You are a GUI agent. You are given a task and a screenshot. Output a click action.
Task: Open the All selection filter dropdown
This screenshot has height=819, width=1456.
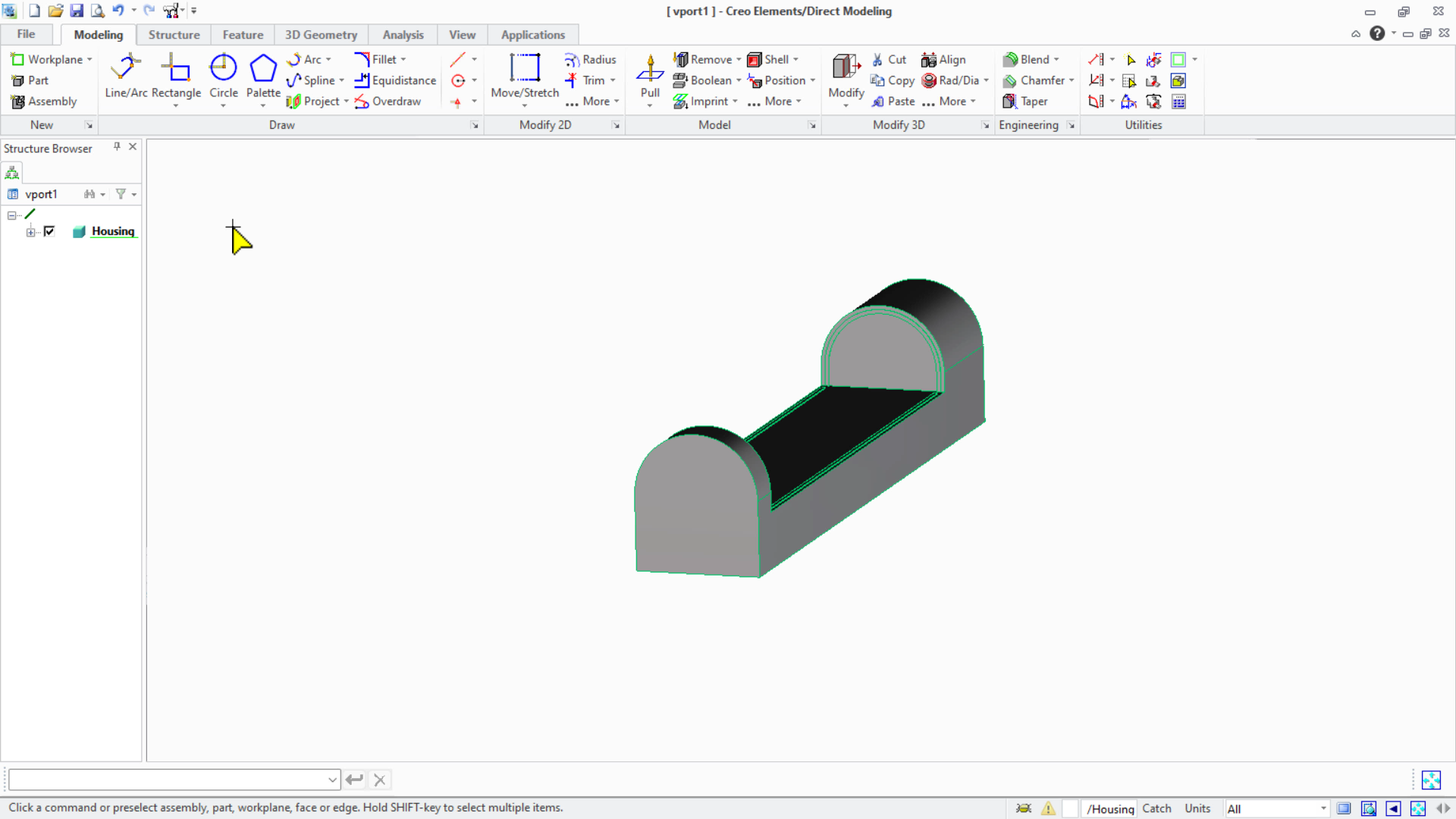1323,808
